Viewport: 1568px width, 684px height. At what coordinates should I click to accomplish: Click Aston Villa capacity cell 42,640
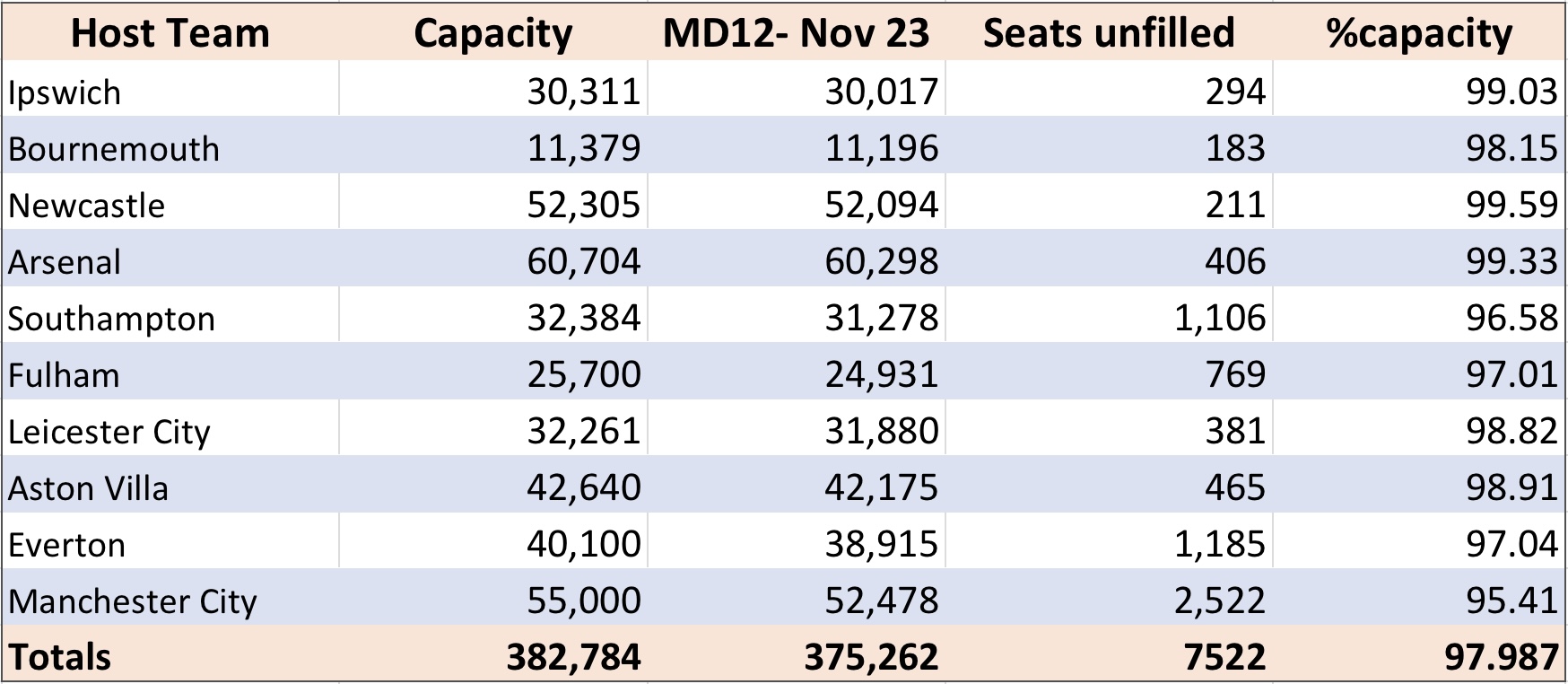(x=493, y=485)
